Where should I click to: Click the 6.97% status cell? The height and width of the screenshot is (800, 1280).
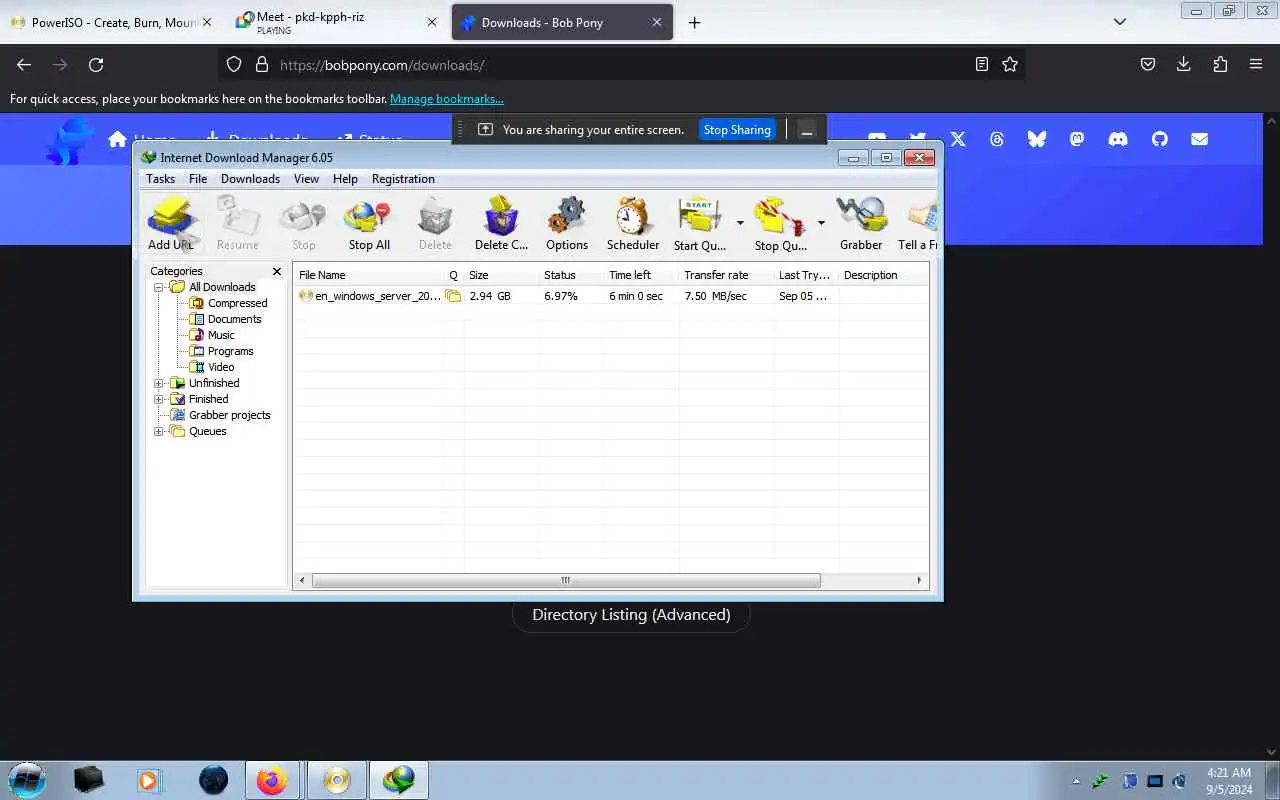(561, 296)
